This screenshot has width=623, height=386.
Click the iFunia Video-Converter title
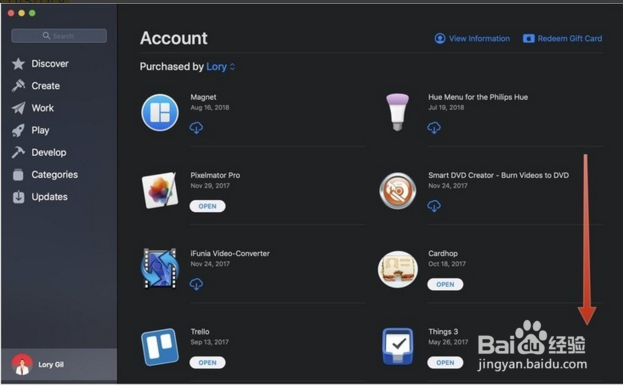(230, 253)
